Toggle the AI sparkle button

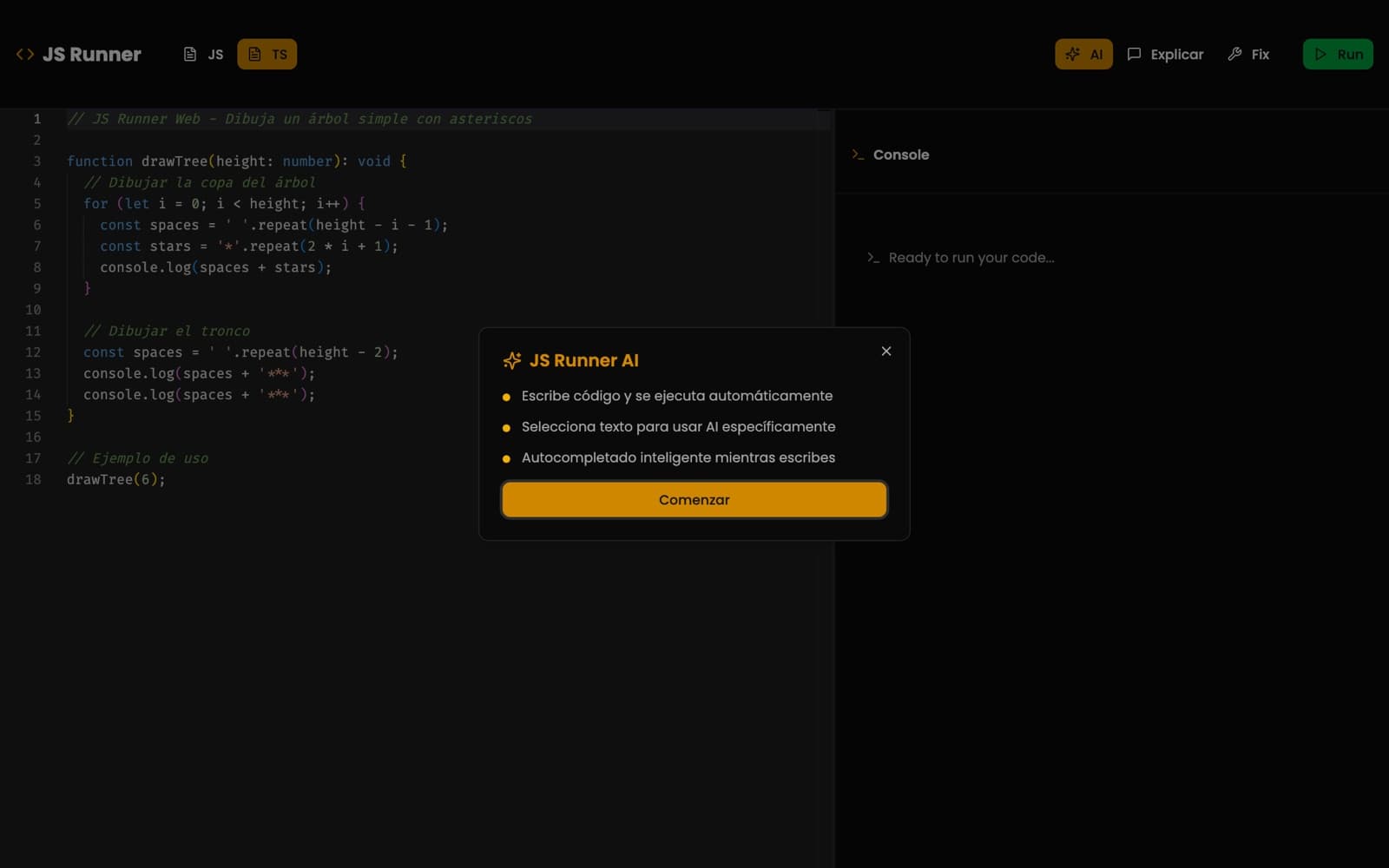point(1083,54)
